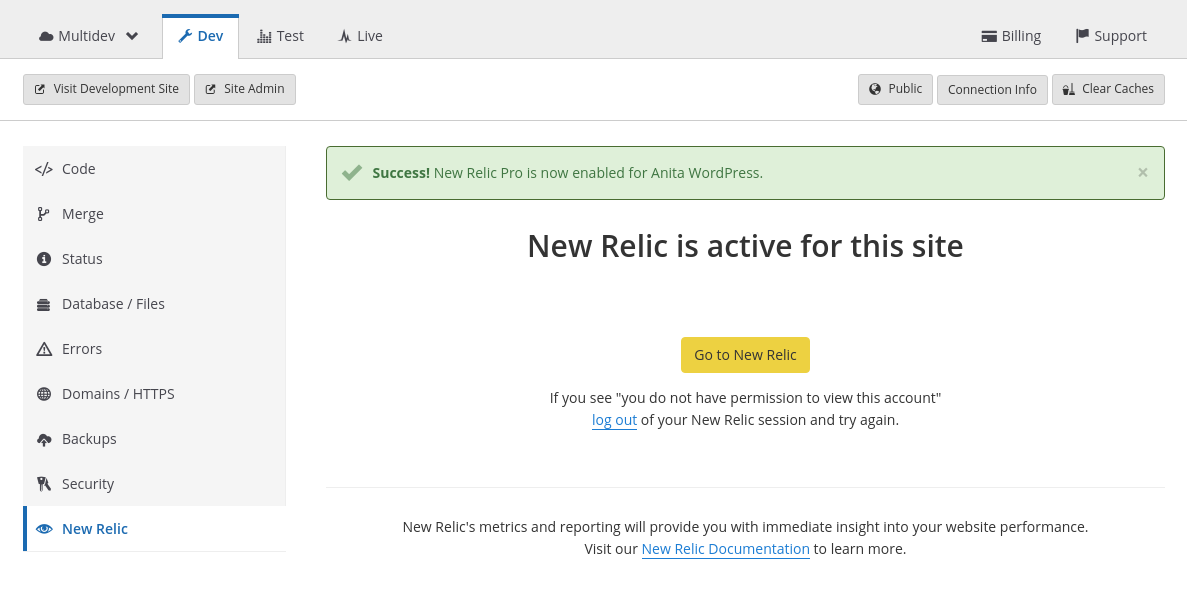The image size is (1187, 589).
Task: Open Errors via the warning triangle icon
Action: [x=43, y=348]
